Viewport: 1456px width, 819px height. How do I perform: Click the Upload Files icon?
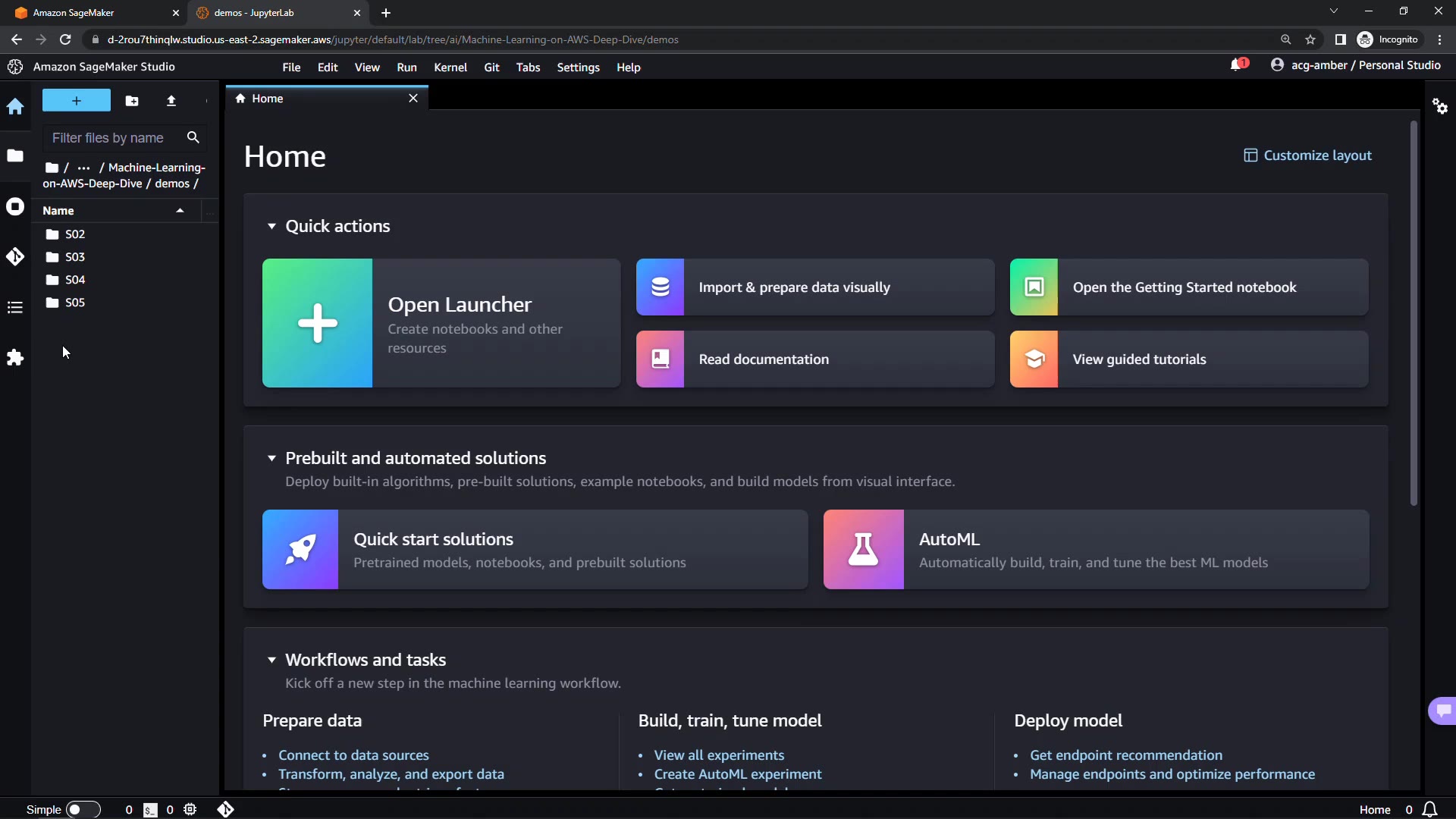tap(171, 101)
